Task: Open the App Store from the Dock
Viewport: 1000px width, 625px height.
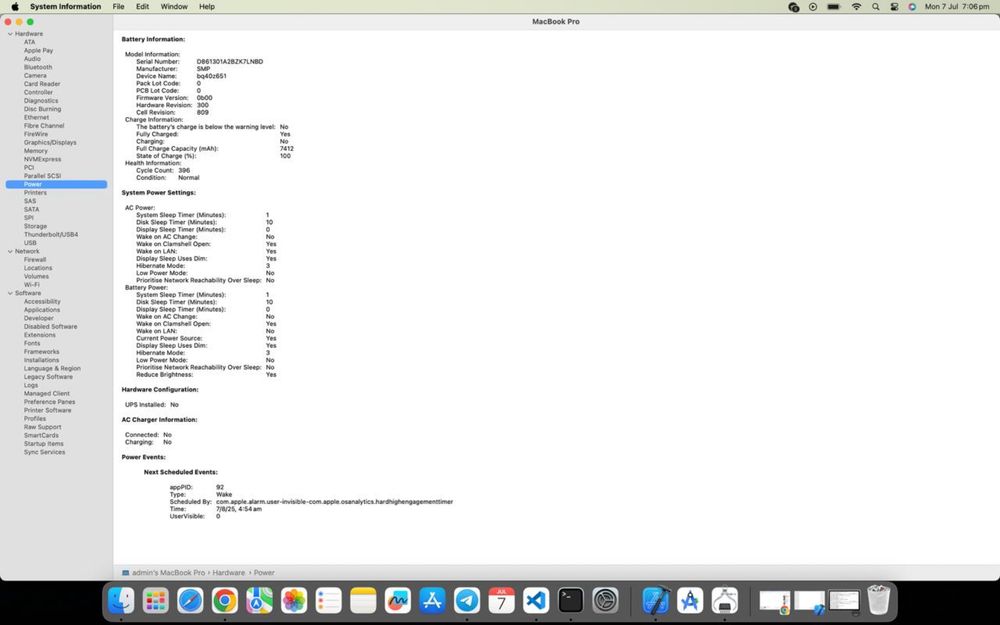Action: [x=432, y=600]
